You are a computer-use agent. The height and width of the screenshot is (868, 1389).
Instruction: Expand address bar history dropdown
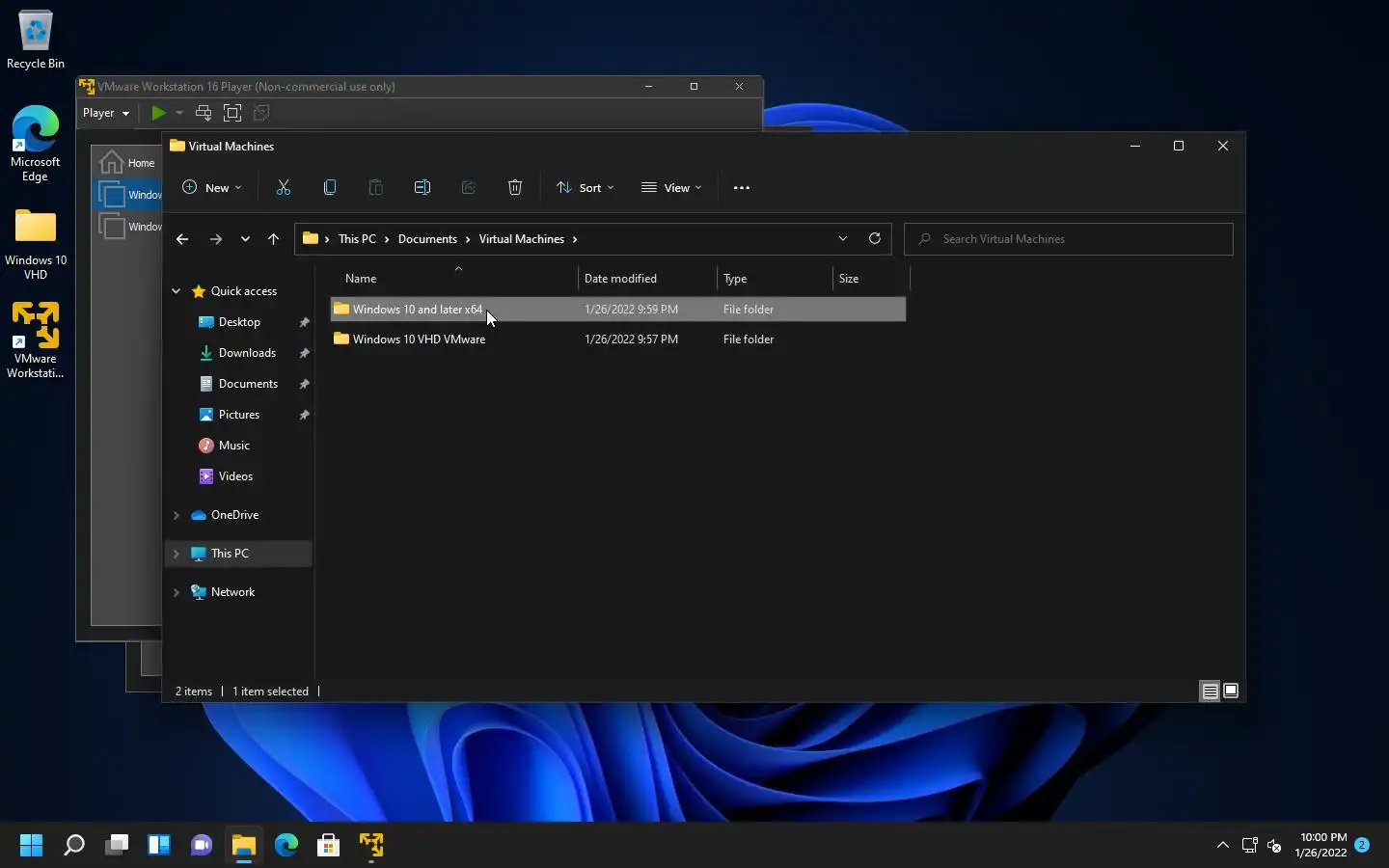[x=843, y=238]
